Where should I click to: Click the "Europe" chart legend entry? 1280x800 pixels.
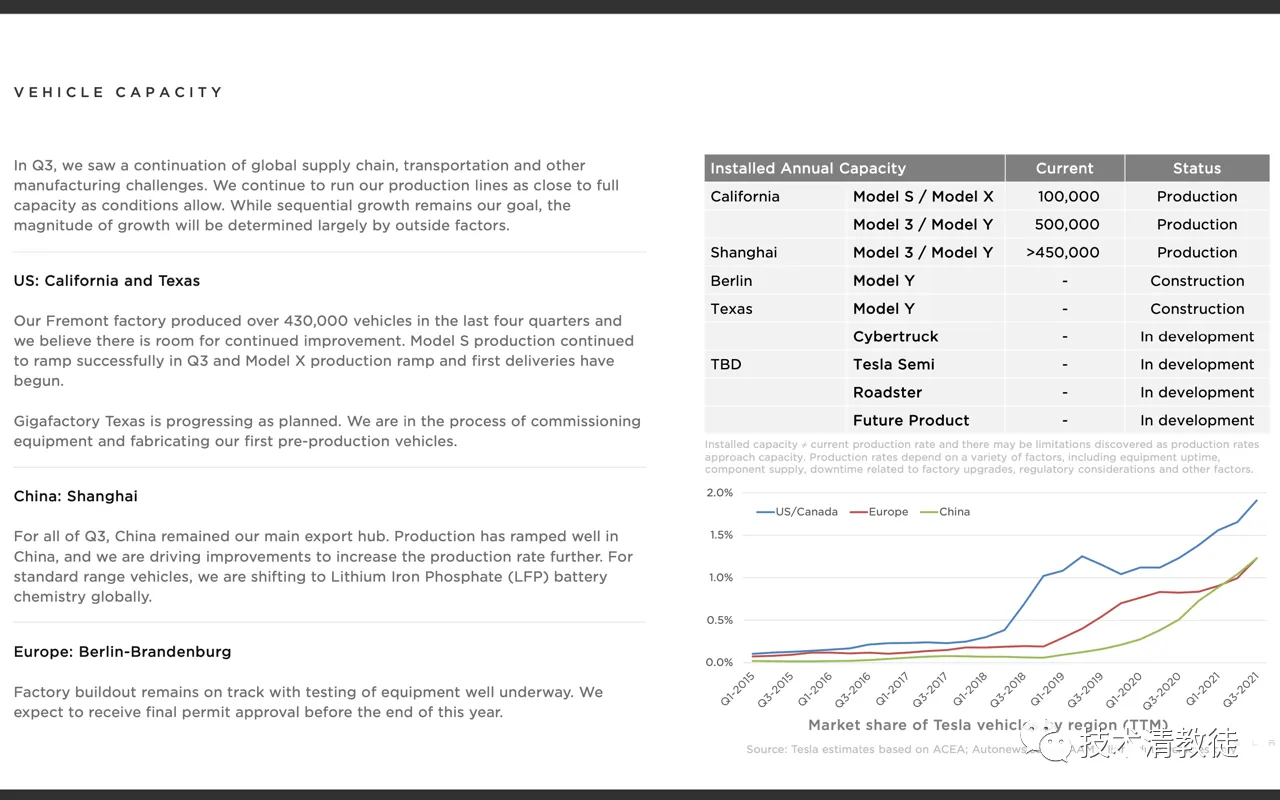879,512
